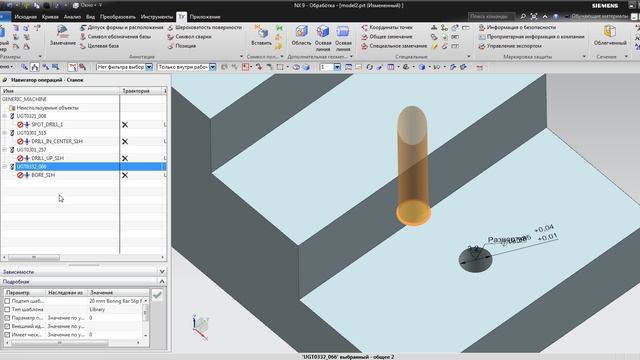Select the Символ сварки tool

pos(189,37)
